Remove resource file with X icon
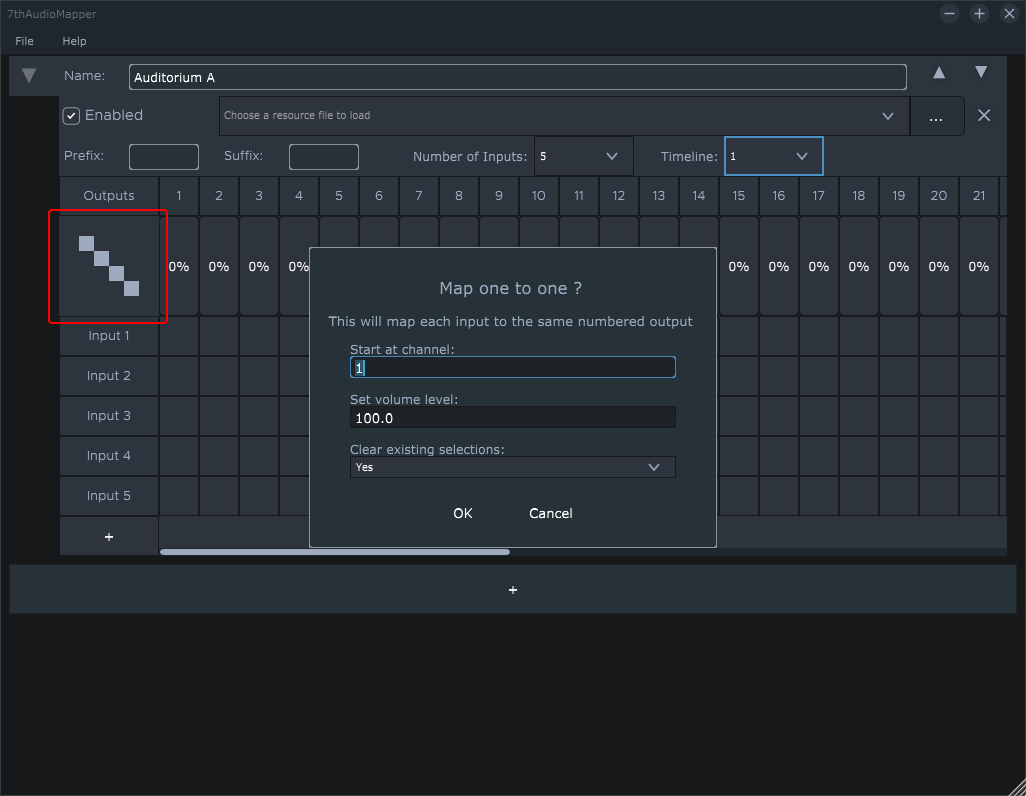The image size is (1026, 796). (x=983, y=116)
